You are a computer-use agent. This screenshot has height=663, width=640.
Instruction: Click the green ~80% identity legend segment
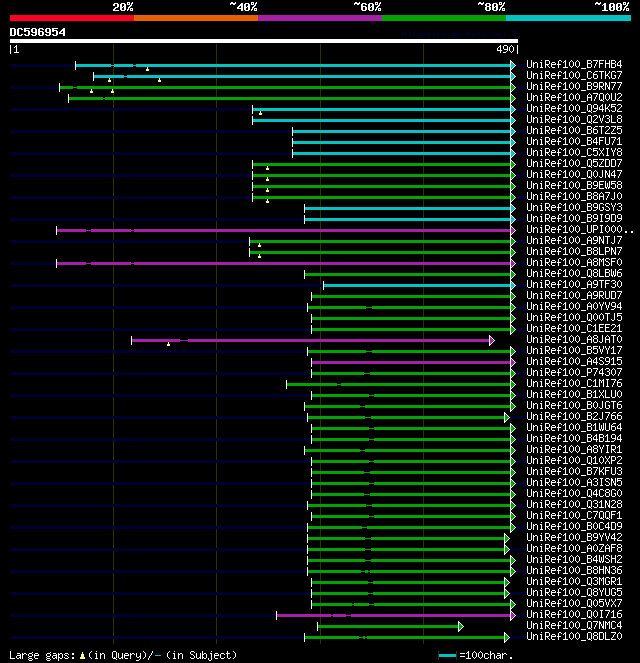pyautogui.click(x=444, y=18)
